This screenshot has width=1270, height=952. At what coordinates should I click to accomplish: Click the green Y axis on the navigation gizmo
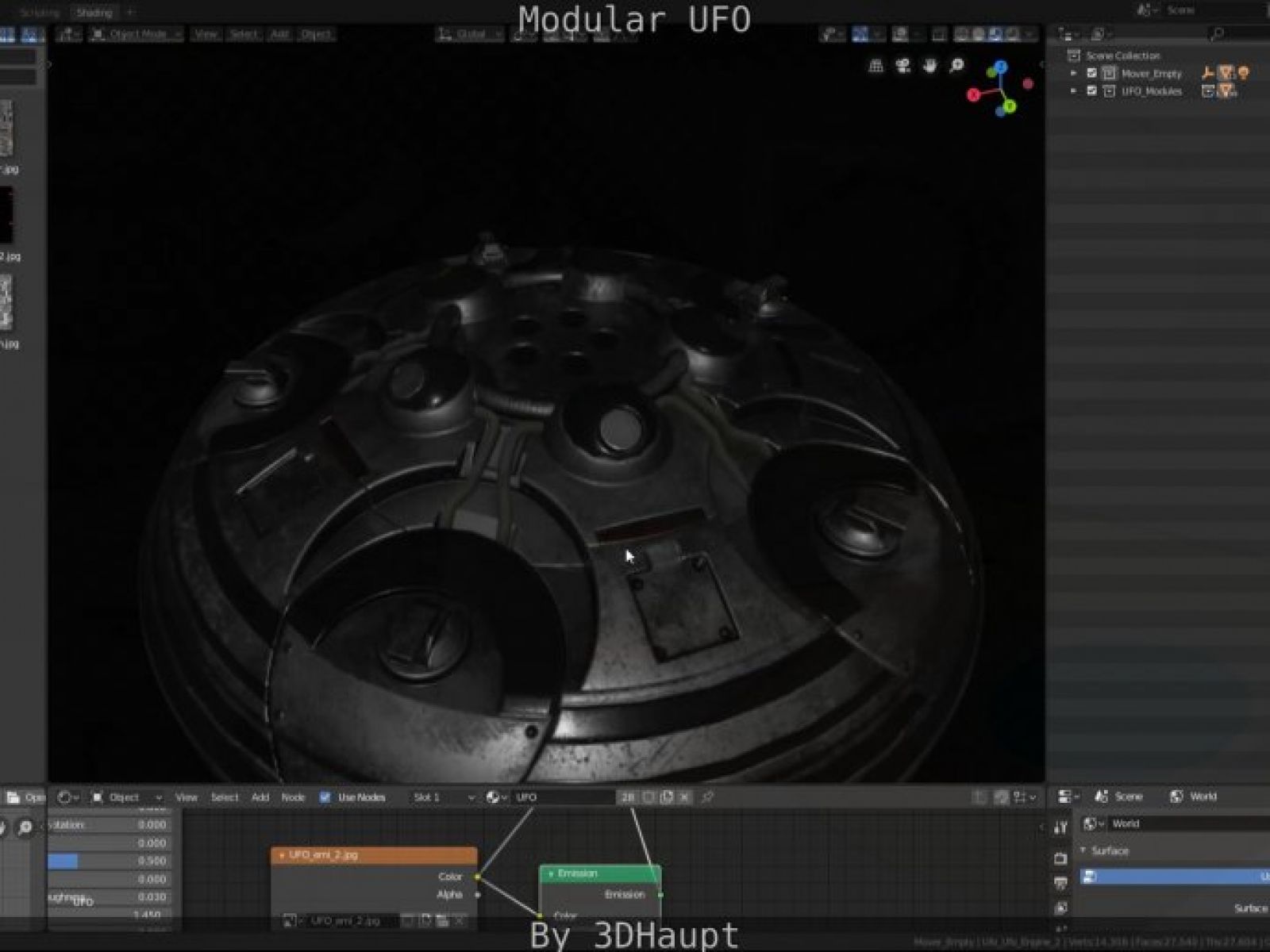point(1009,106)
